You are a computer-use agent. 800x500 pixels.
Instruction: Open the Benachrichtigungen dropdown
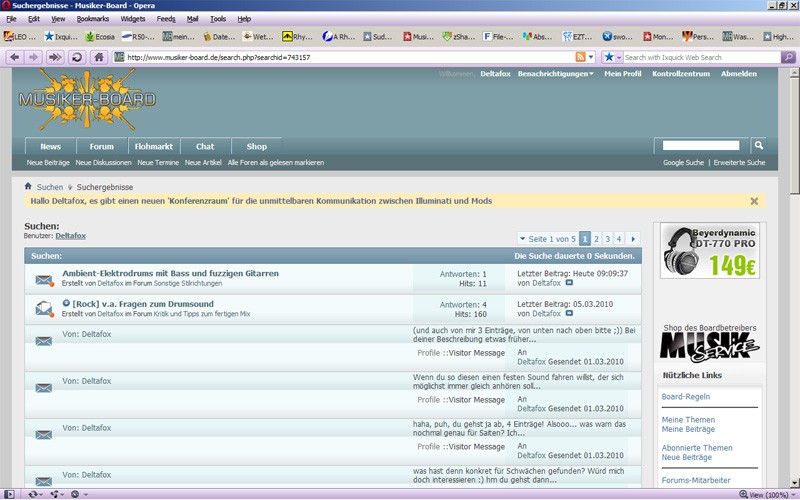pos(555,74)
